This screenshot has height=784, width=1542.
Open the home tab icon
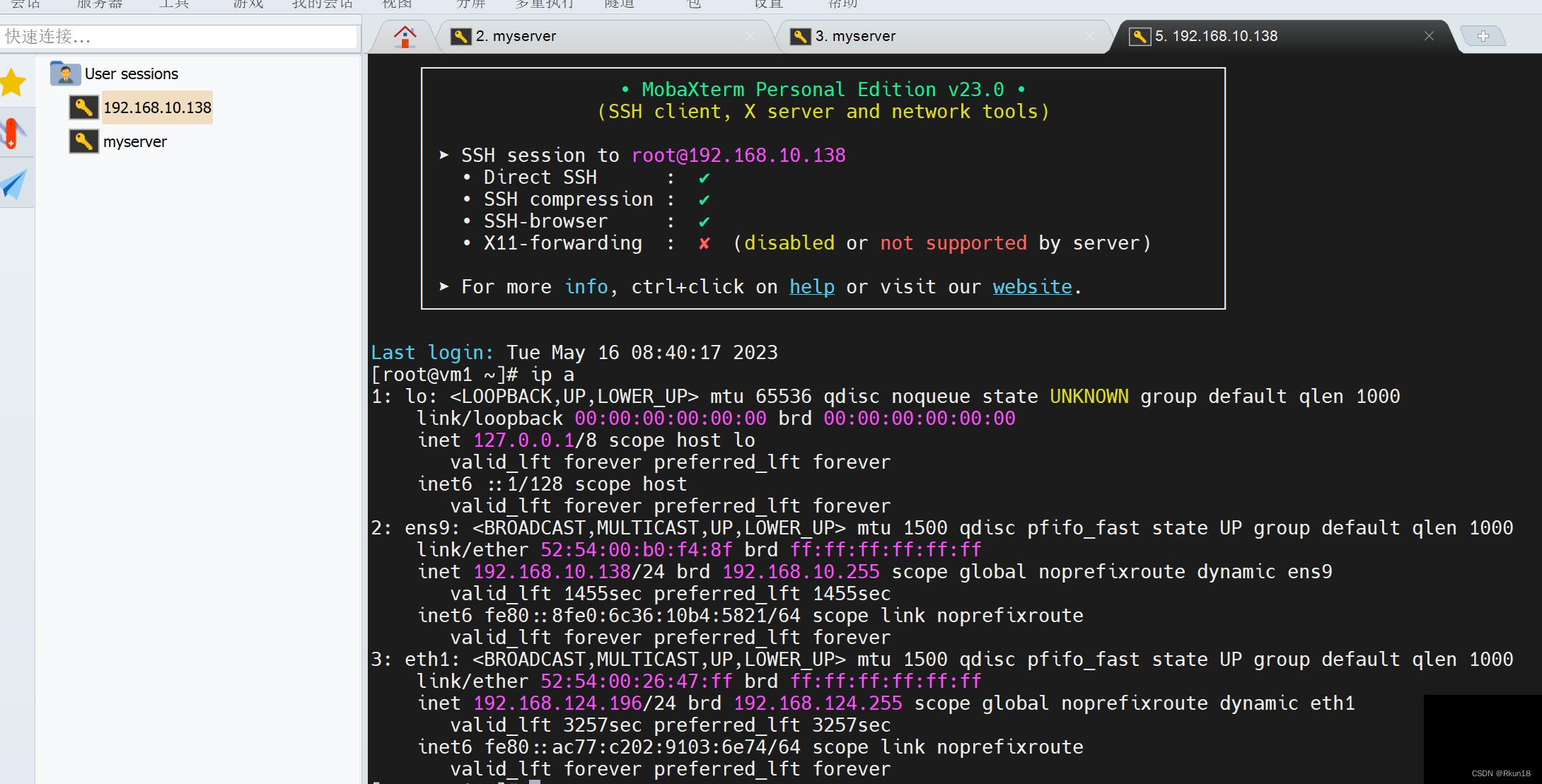pos(405,36)
